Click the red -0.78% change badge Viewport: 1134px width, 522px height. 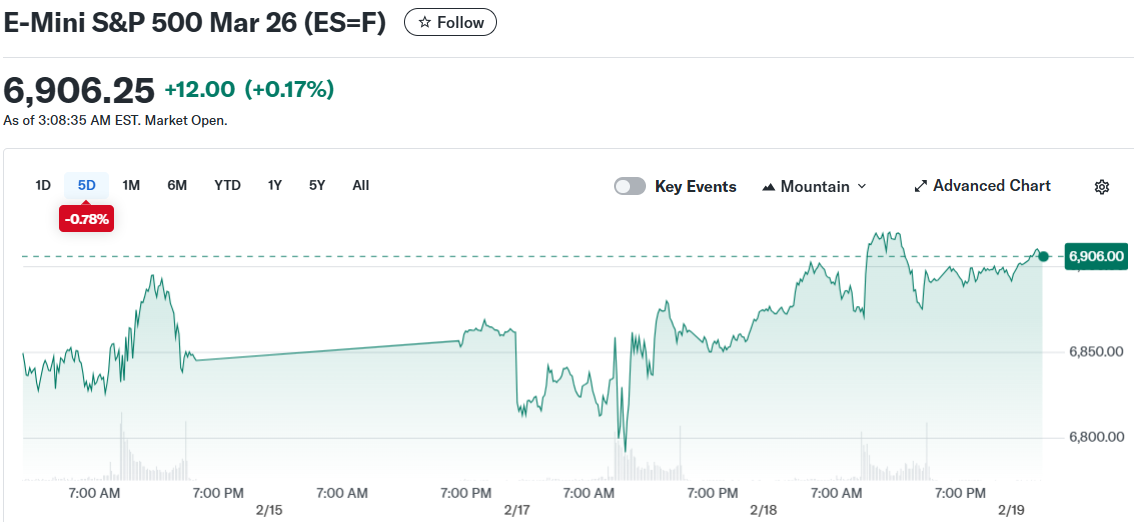pos(87,218)
